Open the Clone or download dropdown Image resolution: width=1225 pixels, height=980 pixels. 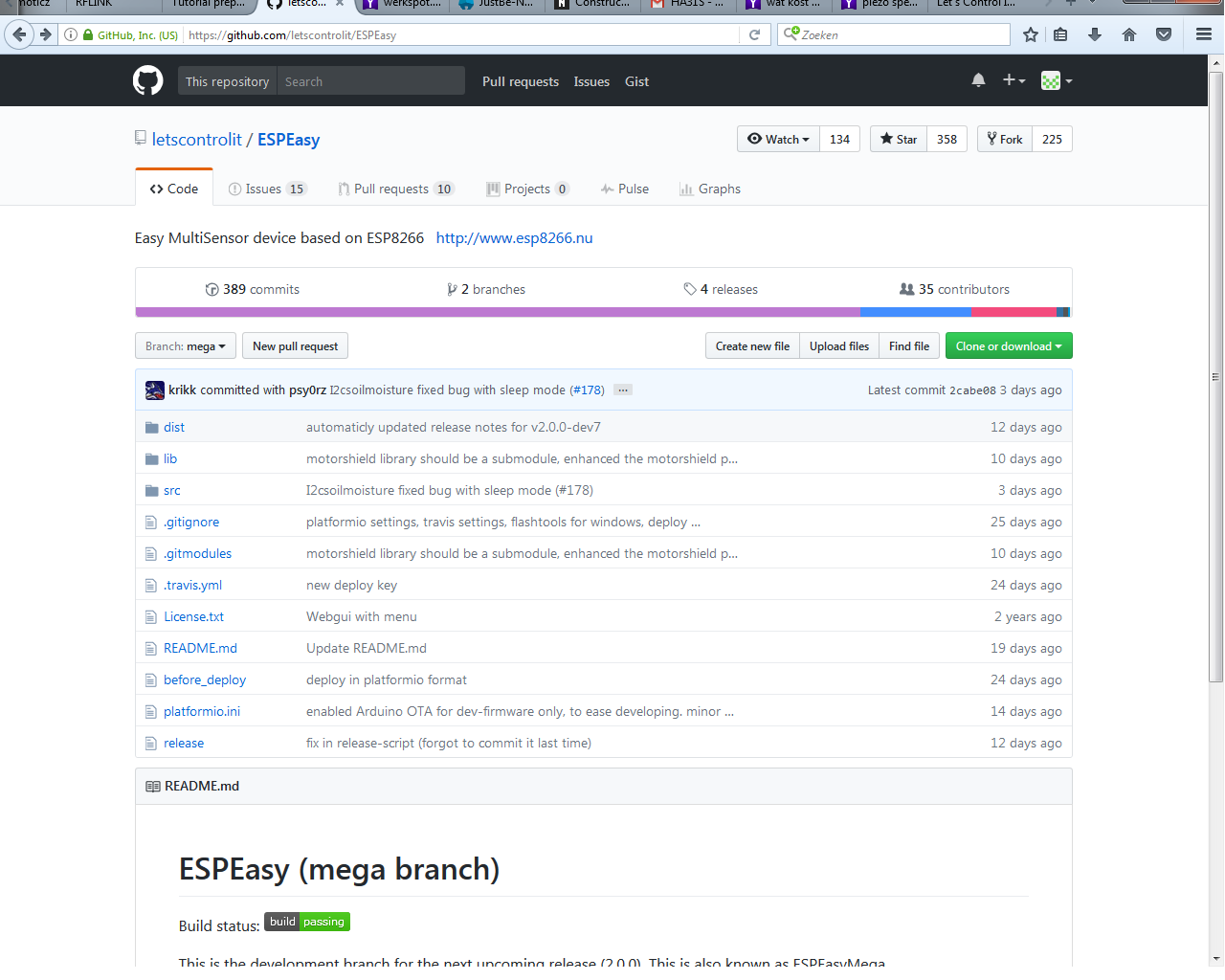1009,345
